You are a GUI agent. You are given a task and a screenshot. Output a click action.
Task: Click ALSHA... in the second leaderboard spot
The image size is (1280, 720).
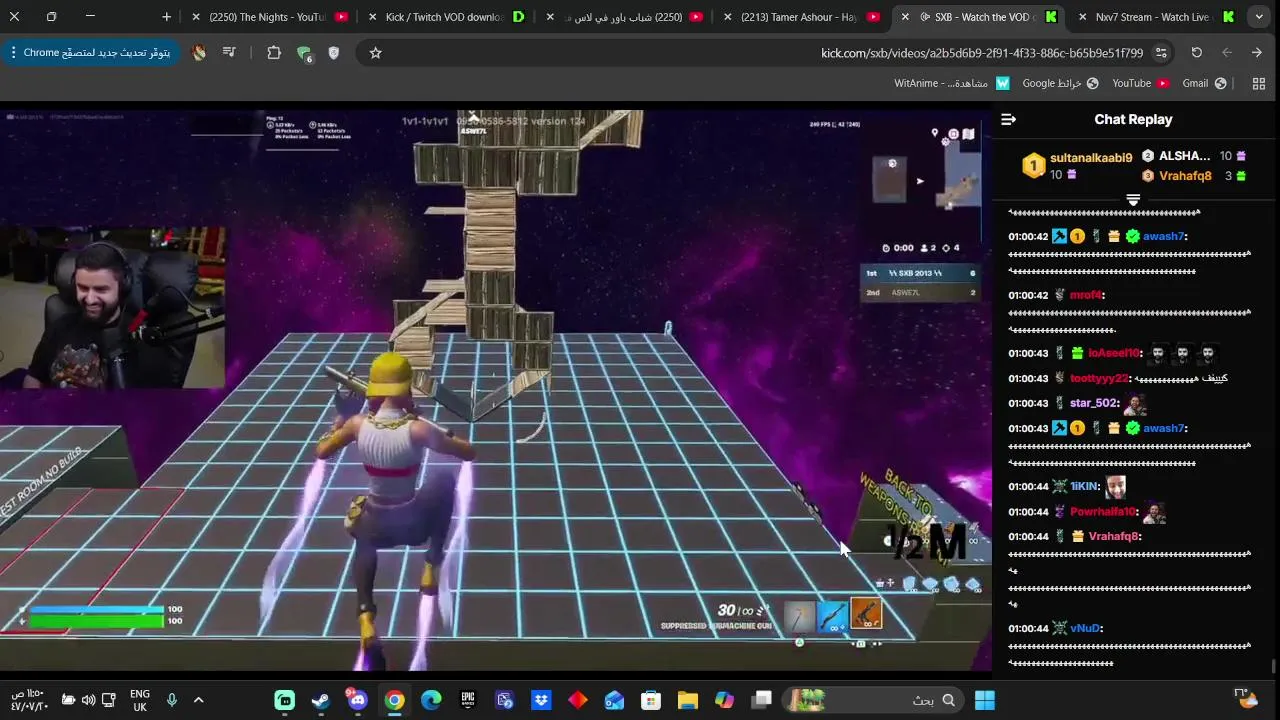pyautogui.click(x=1184, y=156)
